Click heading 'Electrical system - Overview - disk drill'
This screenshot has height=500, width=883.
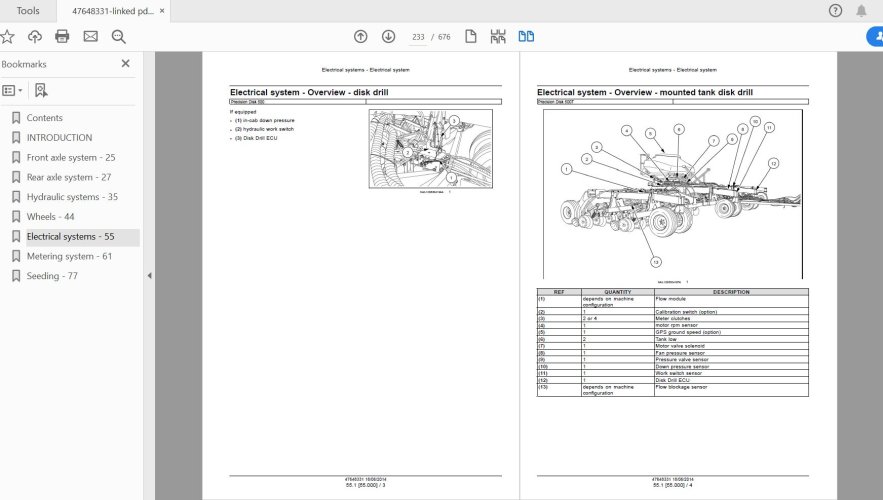pos(309,92)
